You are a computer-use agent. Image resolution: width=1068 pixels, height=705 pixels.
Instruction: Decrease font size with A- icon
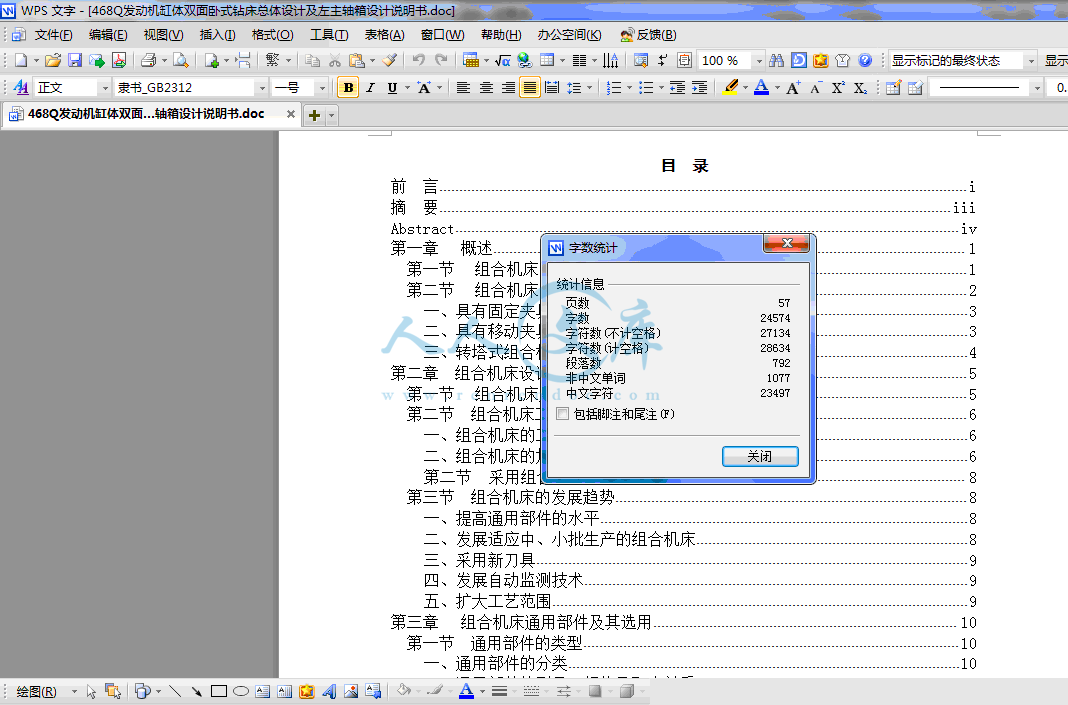click(816, 88)
